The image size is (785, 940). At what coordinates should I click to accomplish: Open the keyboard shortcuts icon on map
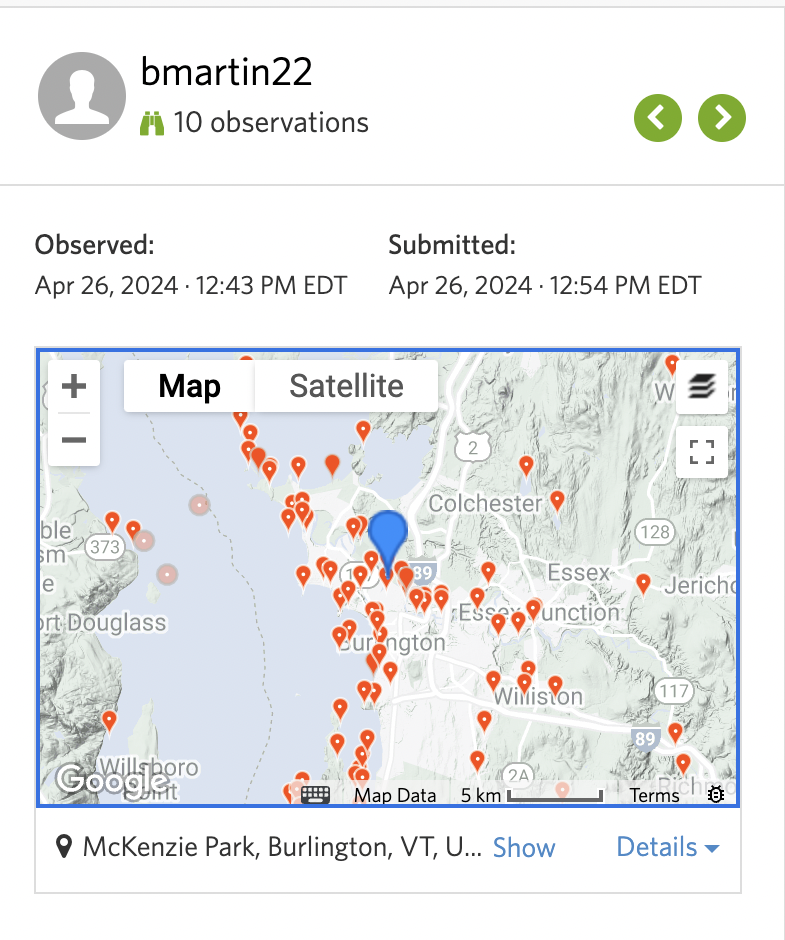click(315, 795)
